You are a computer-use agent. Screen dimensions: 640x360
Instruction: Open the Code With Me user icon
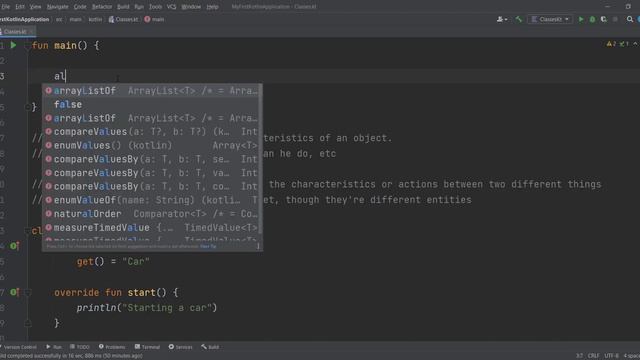[x=502, y=19]
